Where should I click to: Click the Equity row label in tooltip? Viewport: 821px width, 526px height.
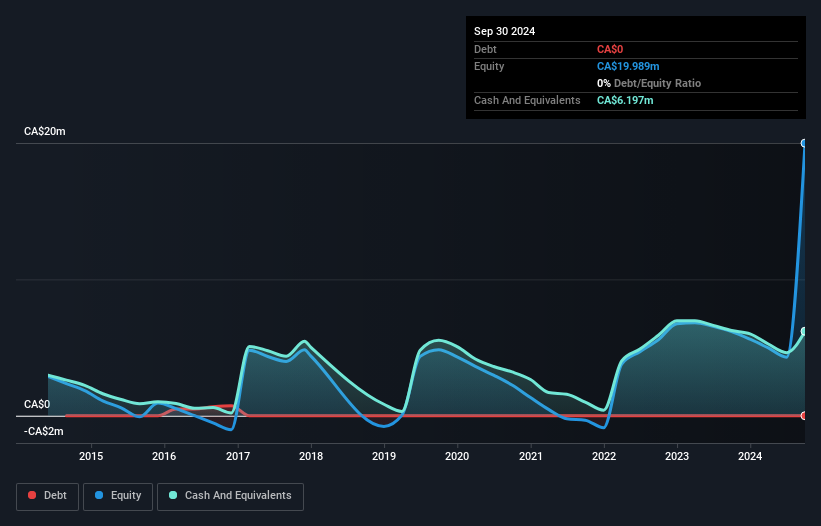click(x=489, y=66)
